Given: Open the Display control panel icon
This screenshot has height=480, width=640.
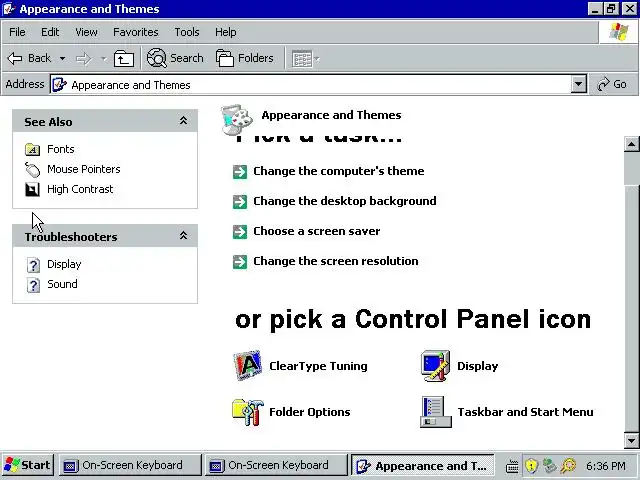Looking at the screenshot, I should pos(436,365).
